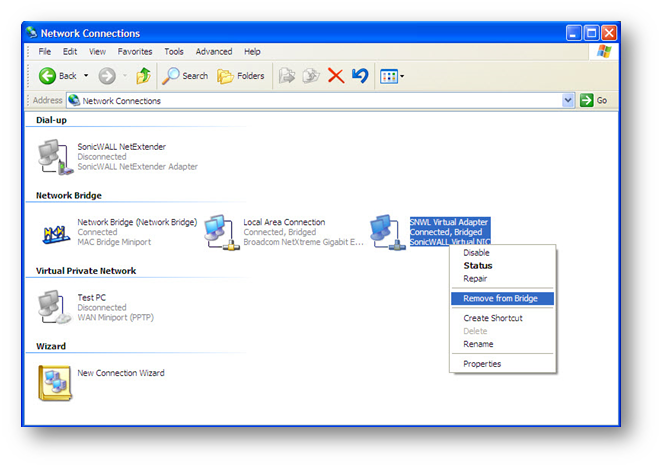Open the Advanced menu
This screenshot has height=469, width=663.
(x=214, y=52)
